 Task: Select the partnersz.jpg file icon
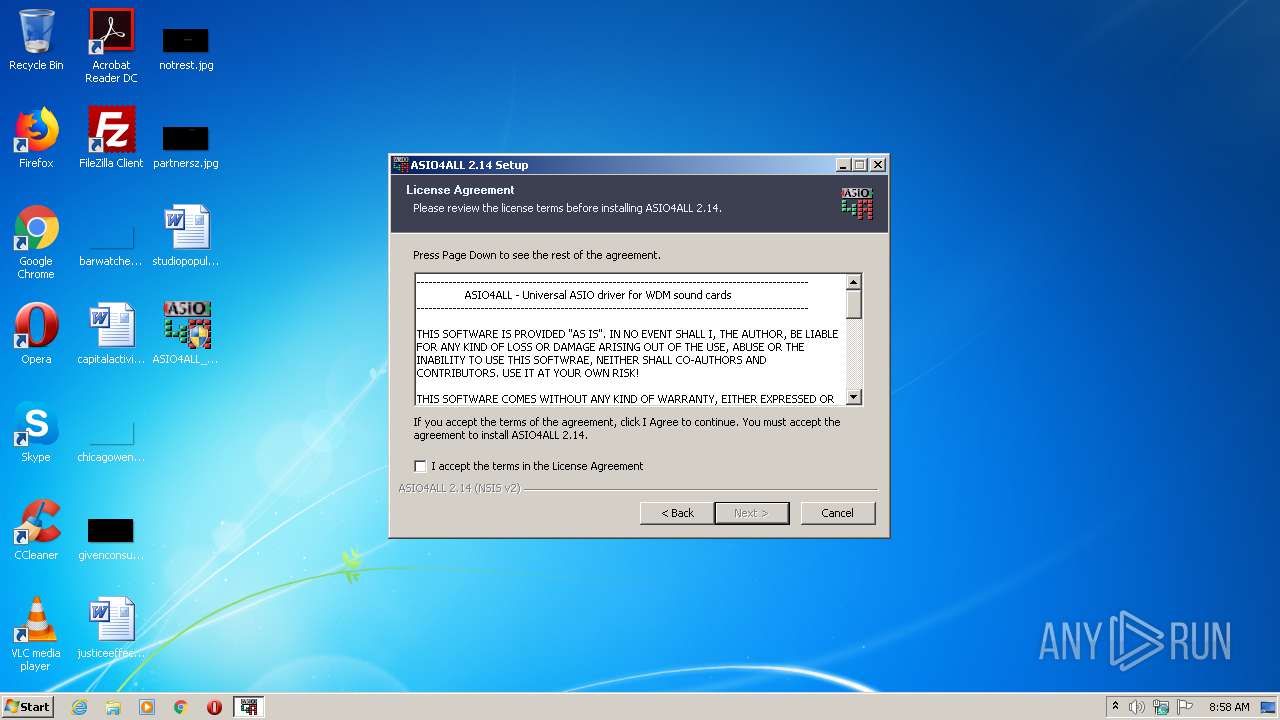coord(186,145)
